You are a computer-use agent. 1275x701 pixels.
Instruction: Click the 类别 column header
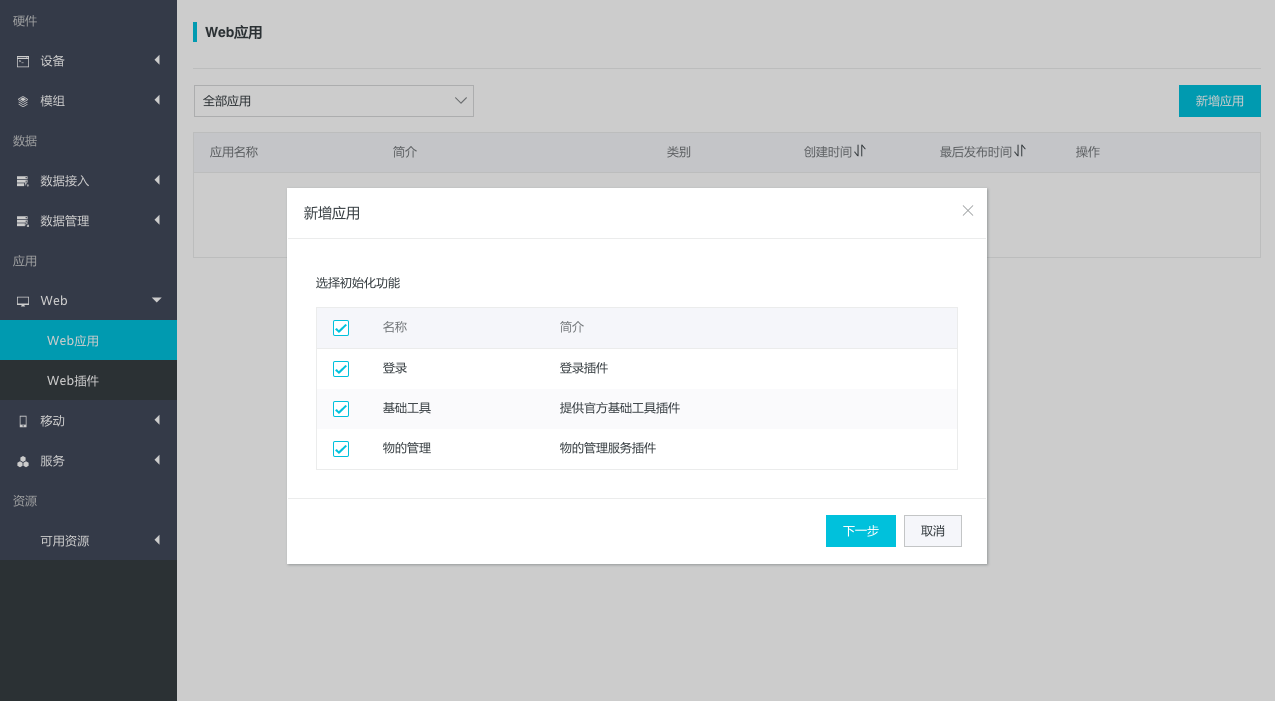[679, 152]
